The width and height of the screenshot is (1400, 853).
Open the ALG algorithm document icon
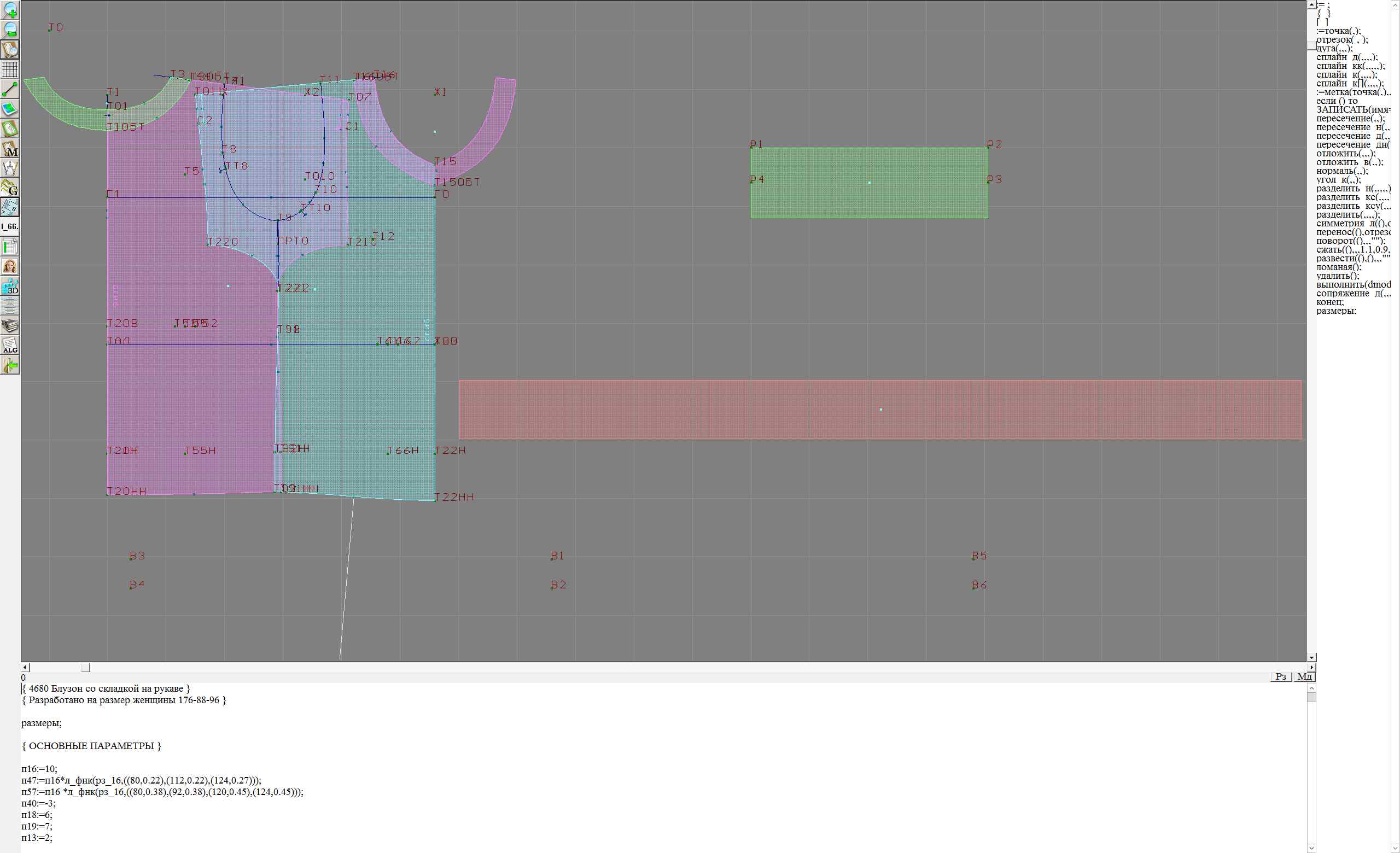pyautogui.click(x=10, y=345)
